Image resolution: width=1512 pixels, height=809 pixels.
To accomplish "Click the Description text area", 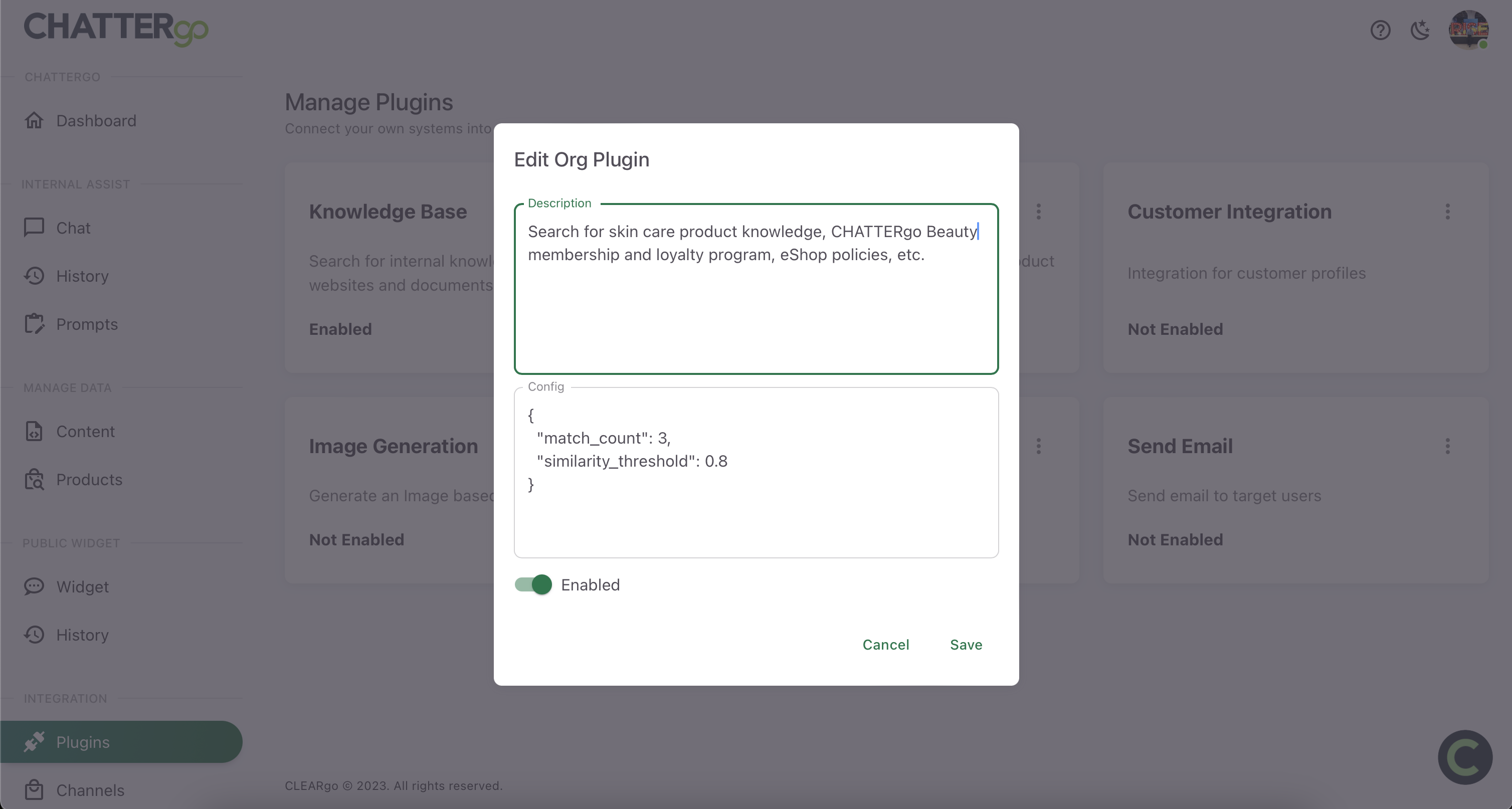I will [756, 289].
